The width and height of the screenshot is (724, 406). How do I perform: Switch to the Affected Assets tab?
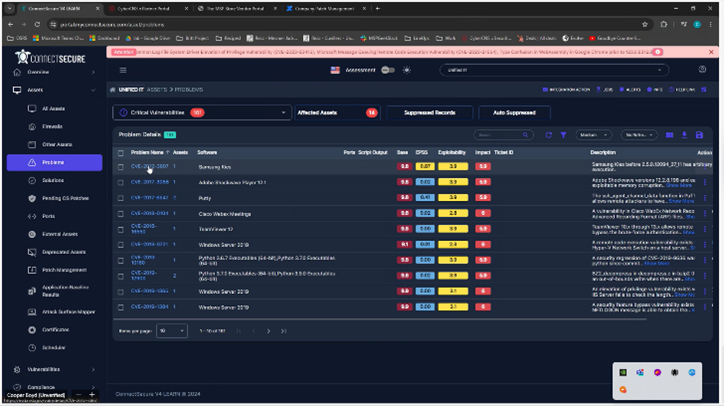point(338,113)
